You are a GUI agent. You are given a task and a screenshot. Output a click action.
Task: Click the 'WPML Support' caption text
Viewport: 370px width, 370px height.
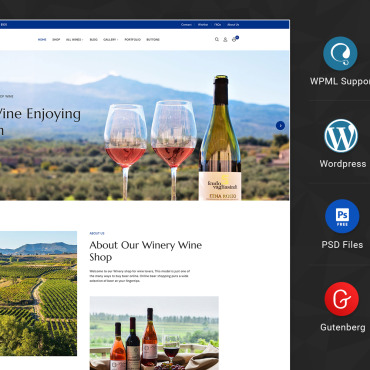coord(340,81)
